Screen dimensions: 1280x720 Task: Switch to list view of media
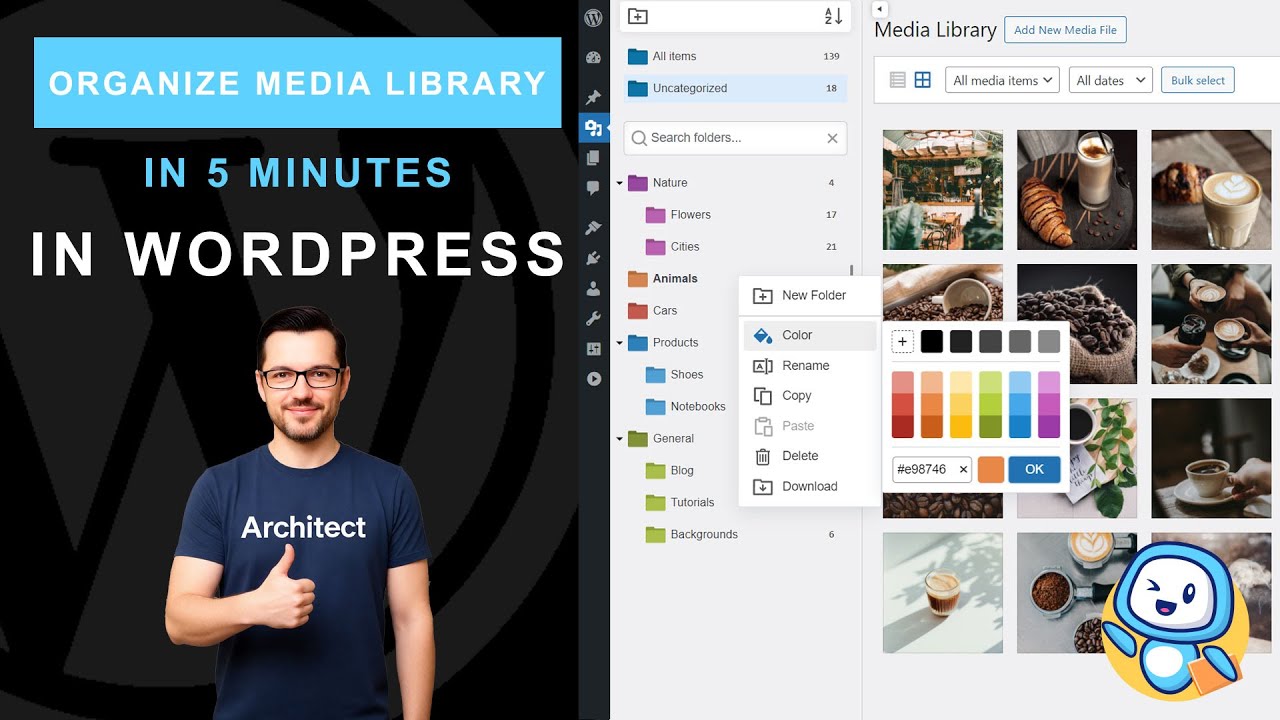(x=897, y=80)
